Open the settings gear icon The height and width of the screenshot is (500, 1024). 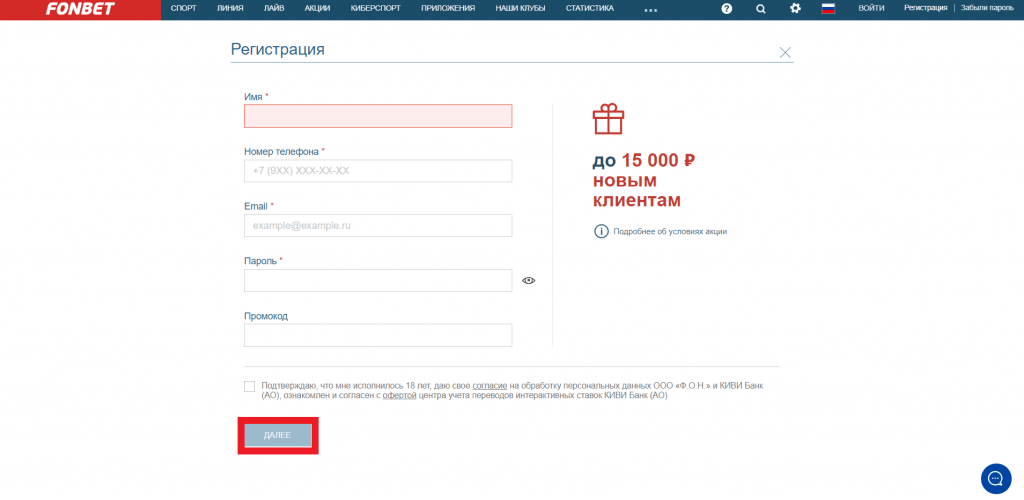point(795,9)
